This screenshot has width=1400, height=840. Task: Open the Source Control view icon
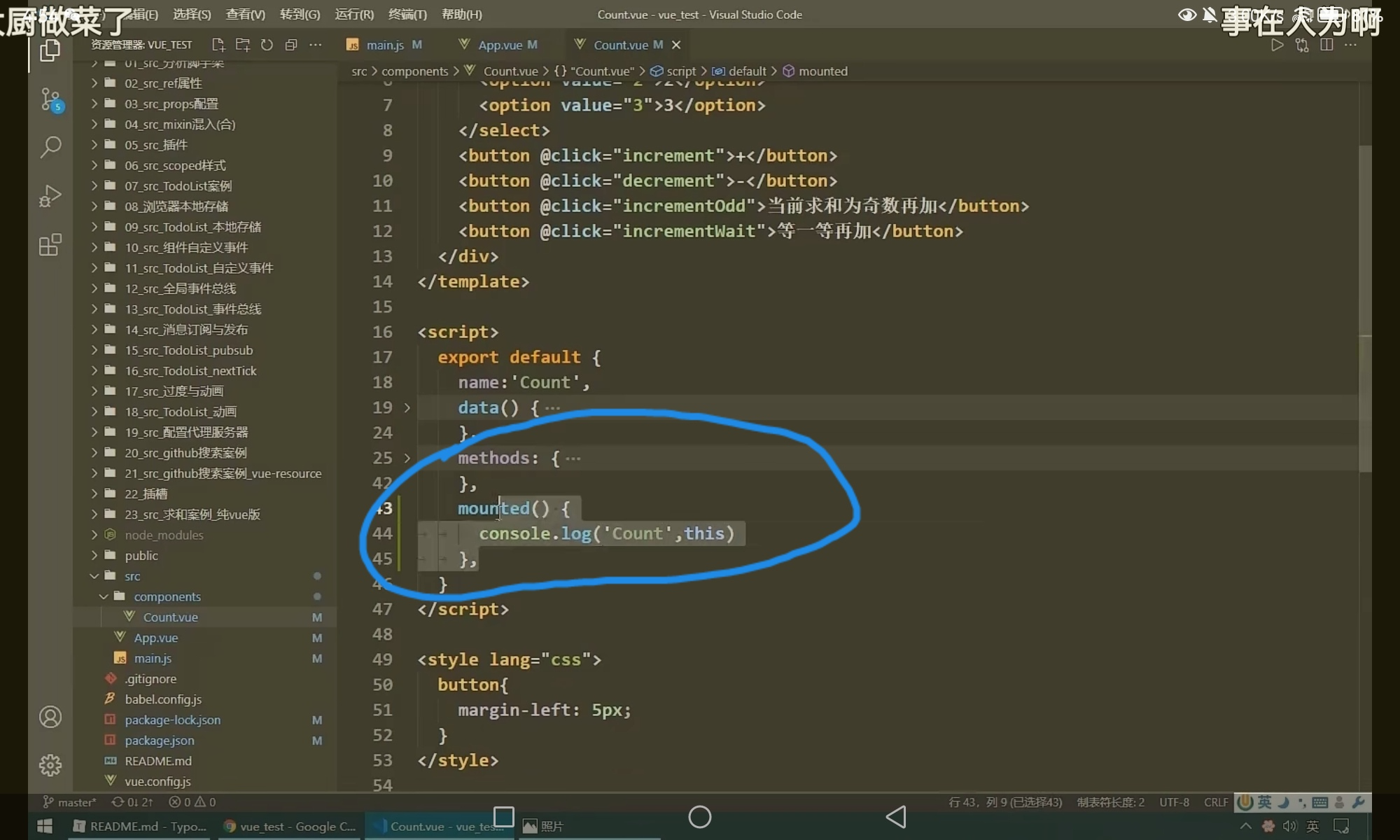tap(50, 99)
